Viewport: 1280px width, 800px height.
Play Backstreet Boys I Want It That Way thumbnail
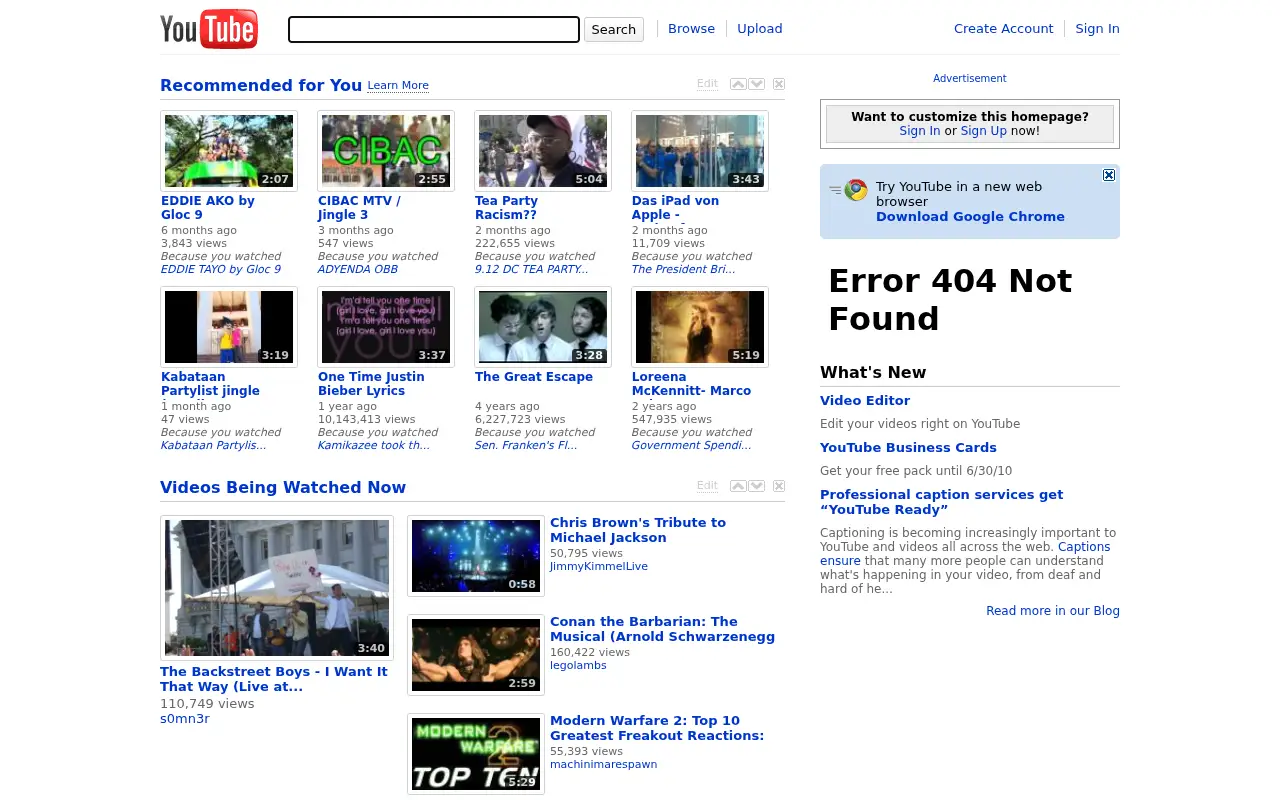coord(277,588)
